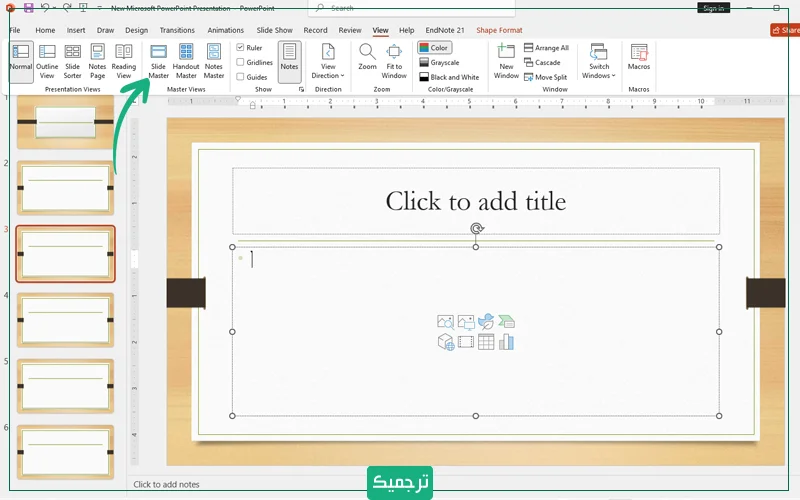Open the File tab
Viewport: 800px width, 500px height.
15,30
